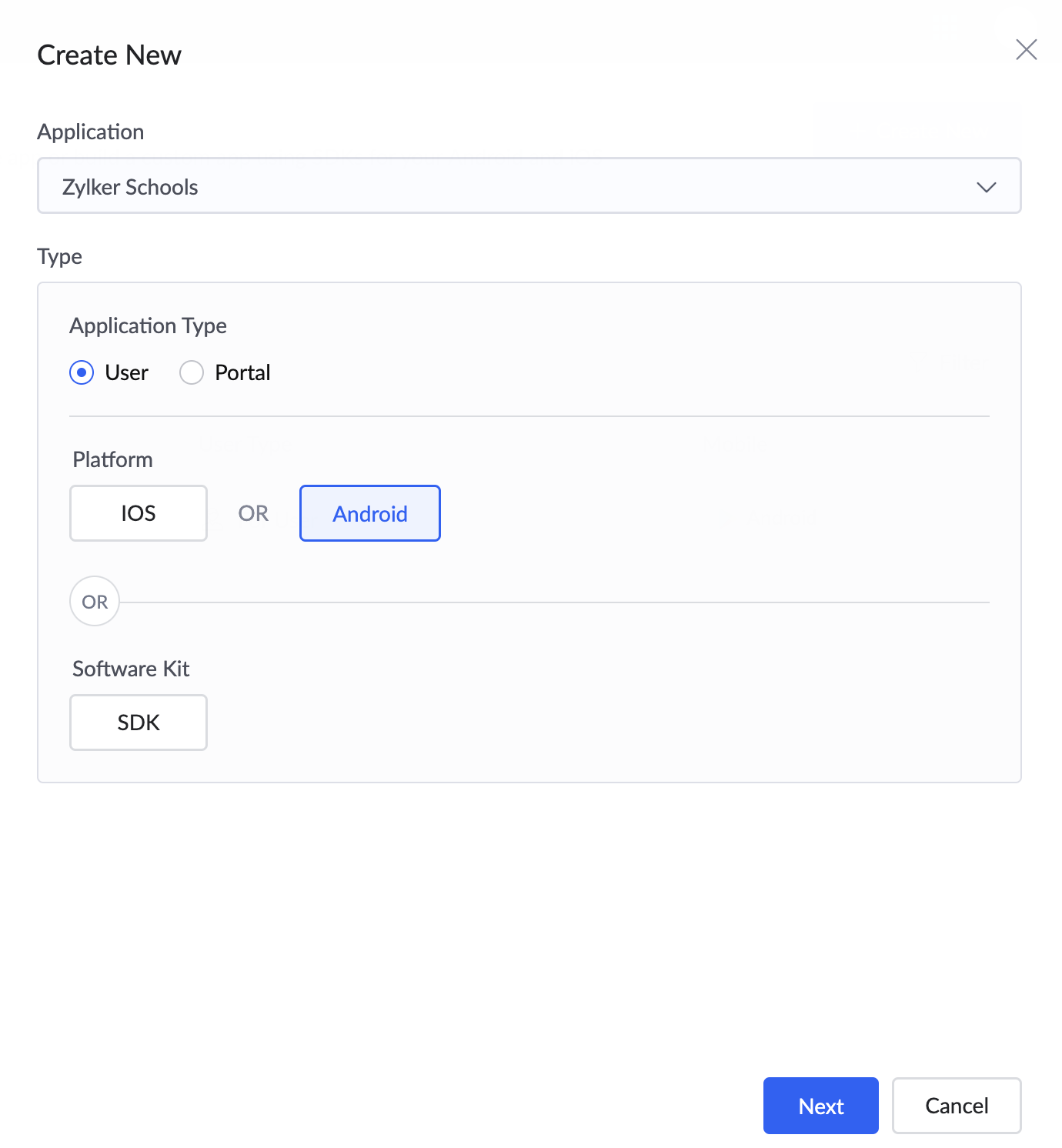Click the chevron arrow in Application field
The height and width of the screenshot is (1148, 1062).
(986, 187)
